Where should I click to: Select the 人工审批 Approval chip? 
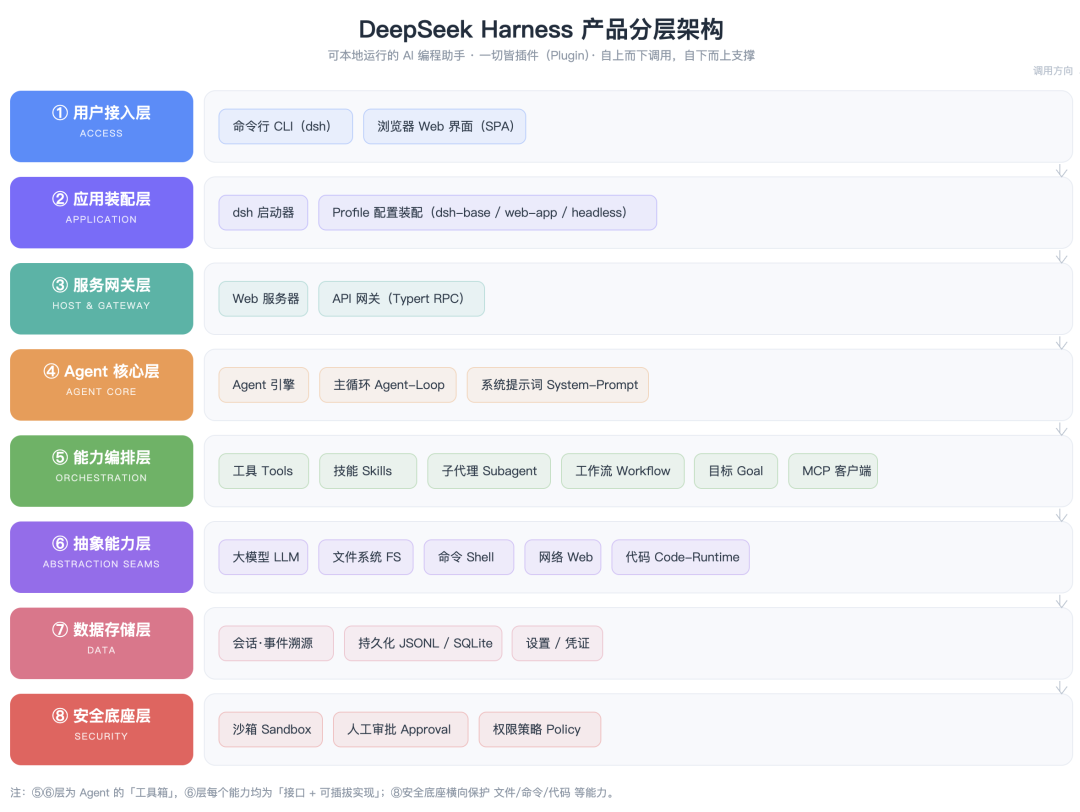tap(401, 729)
